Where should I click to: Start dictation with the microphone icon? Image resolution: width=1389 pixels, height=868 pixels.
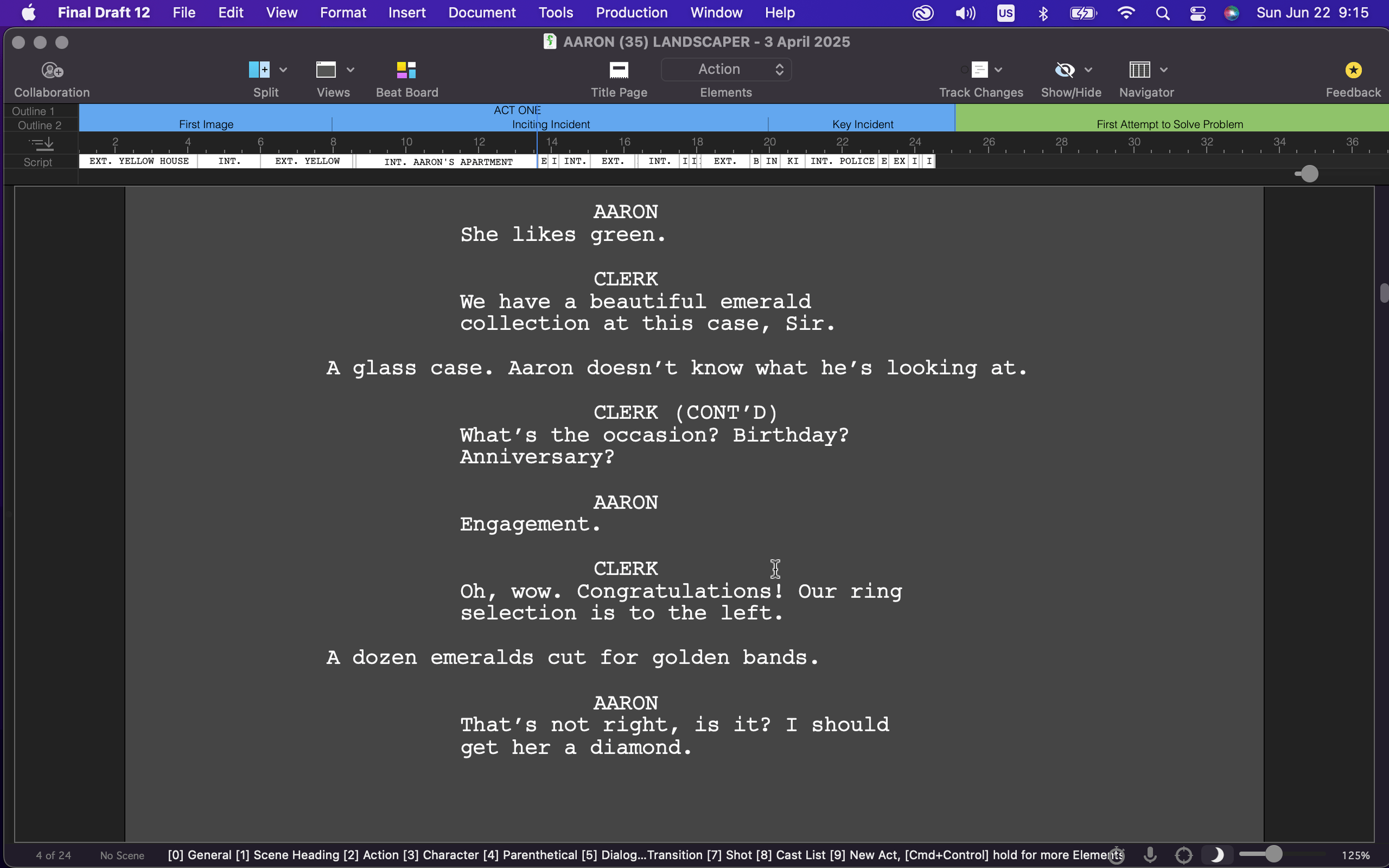pos(1150,855)
